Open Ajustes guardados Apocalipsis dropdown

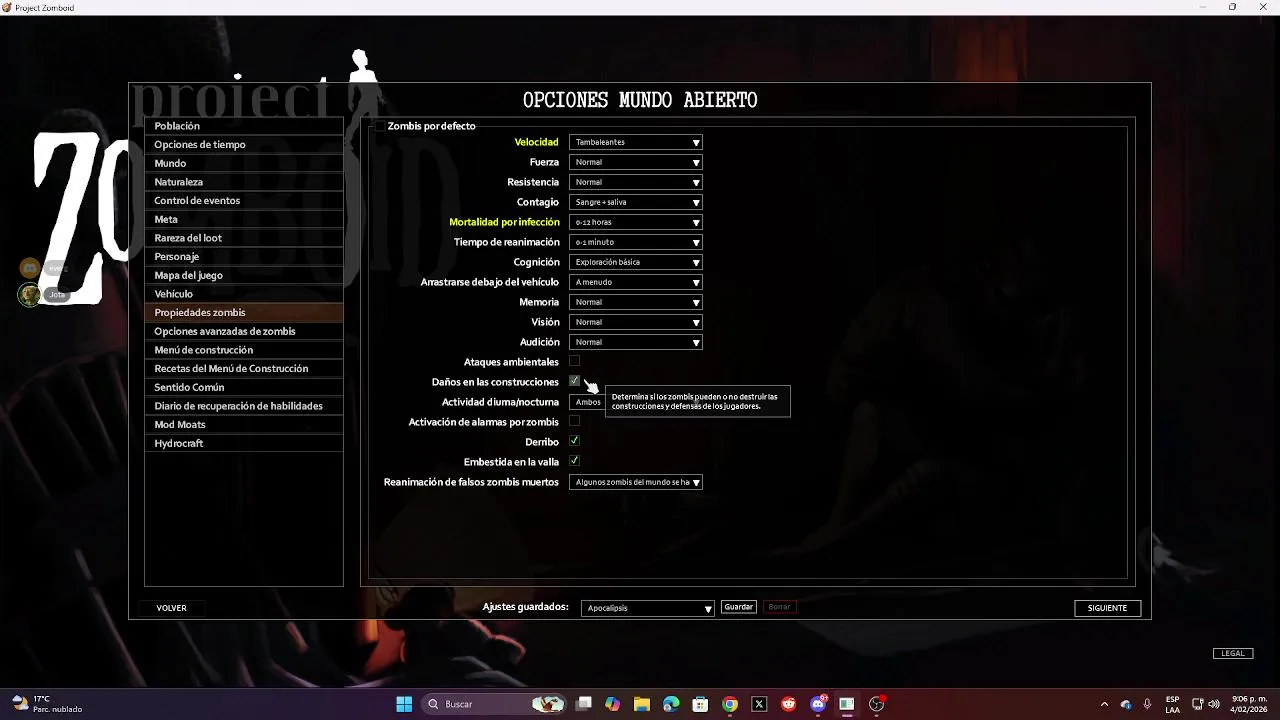(x=648, y=608)
